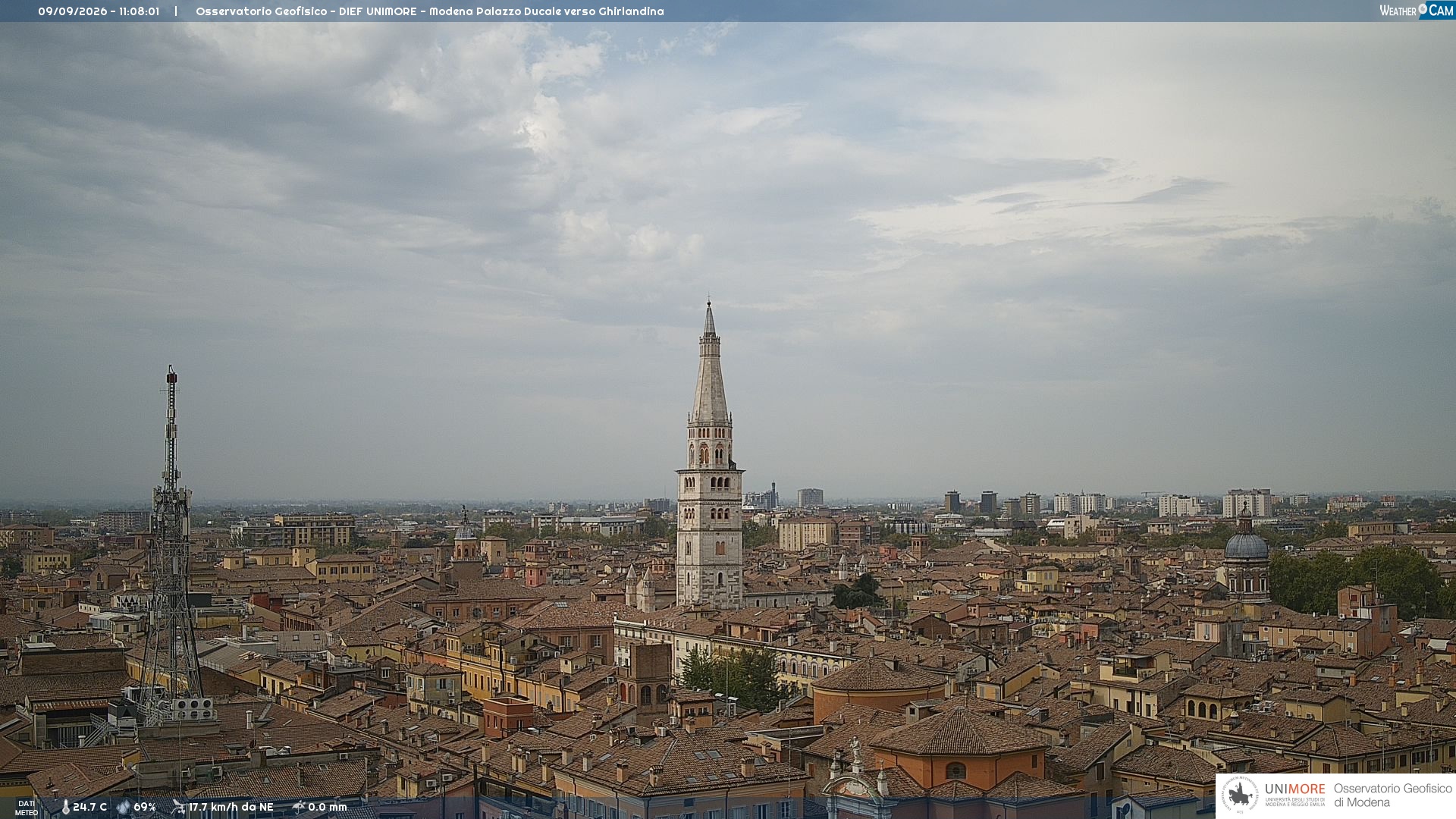Click the 24.7 C temperature reading
Viewport: 1456px width, 819px height.
[x=89, y=808]
